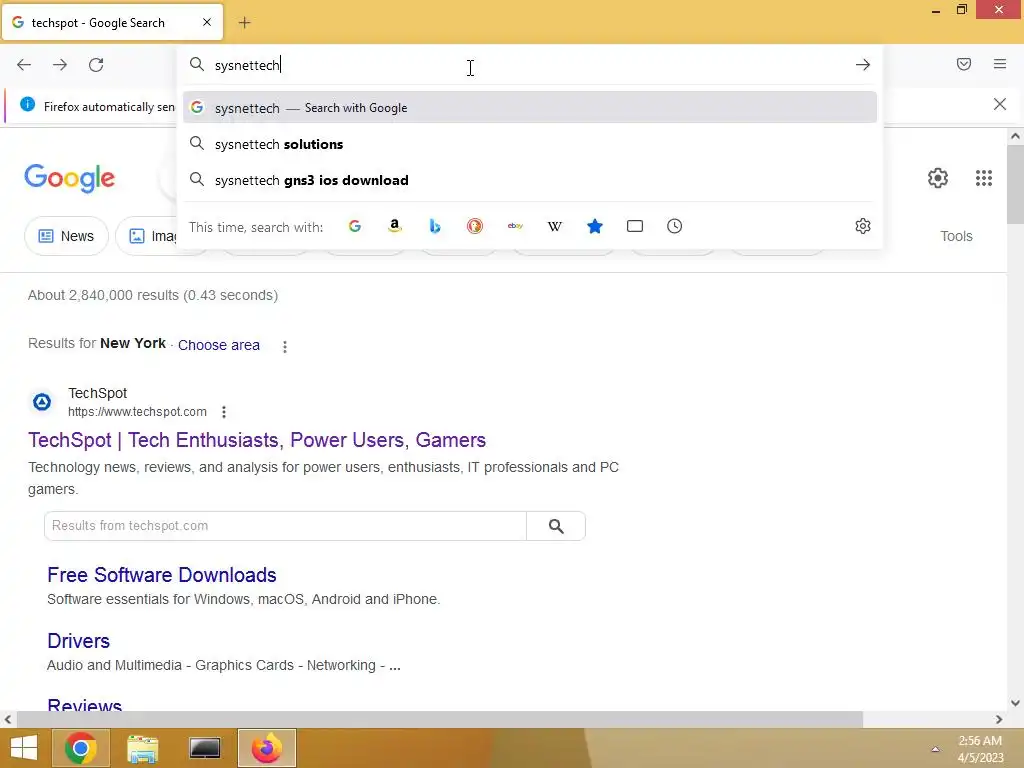Choose 'sysnettech solutions' suggestion
The height and width of the screenshot is (768, 1024).
click(530, 144)
